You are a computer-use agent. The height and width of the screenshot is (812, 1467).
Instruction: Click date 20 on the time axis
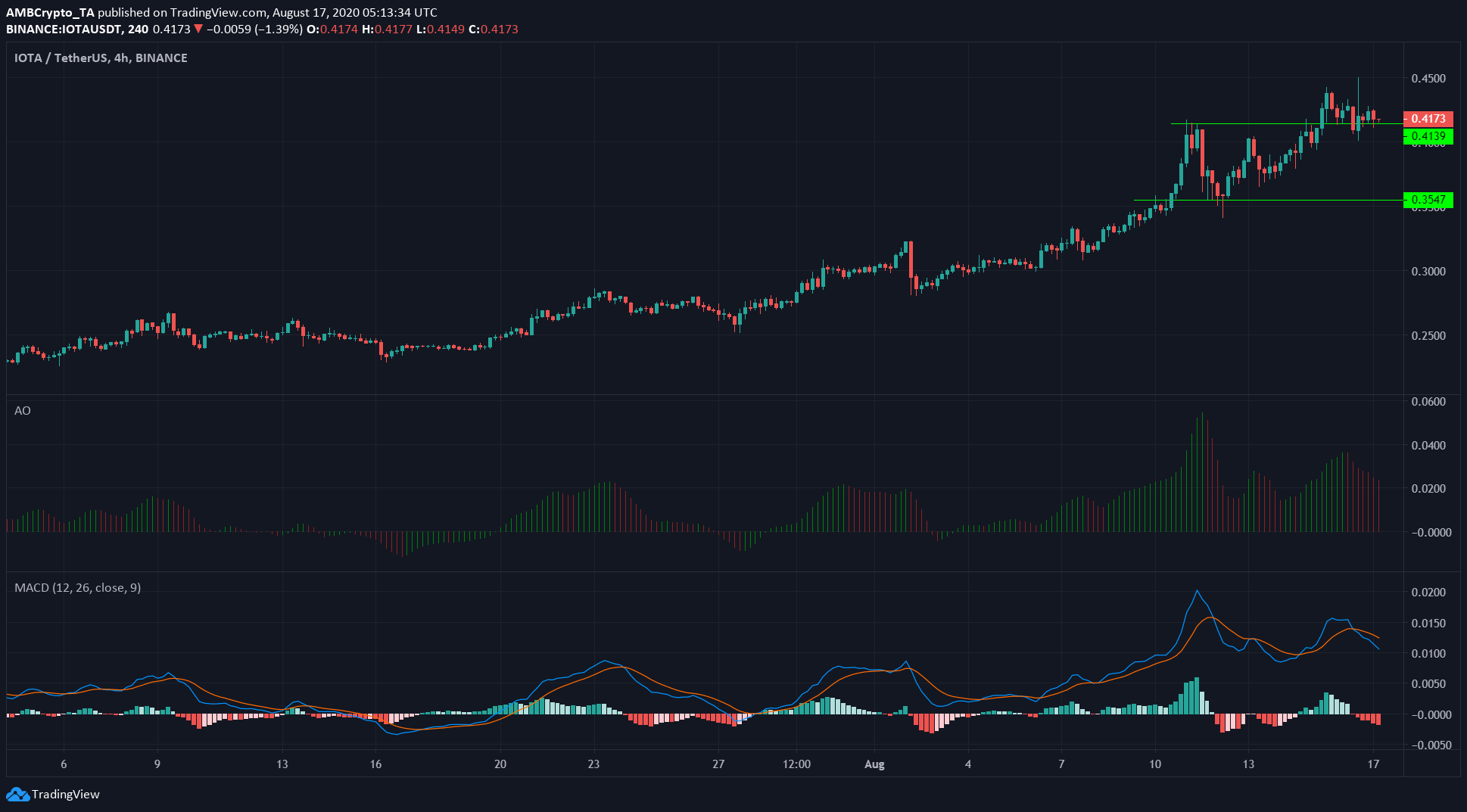(x=500, y=764)
